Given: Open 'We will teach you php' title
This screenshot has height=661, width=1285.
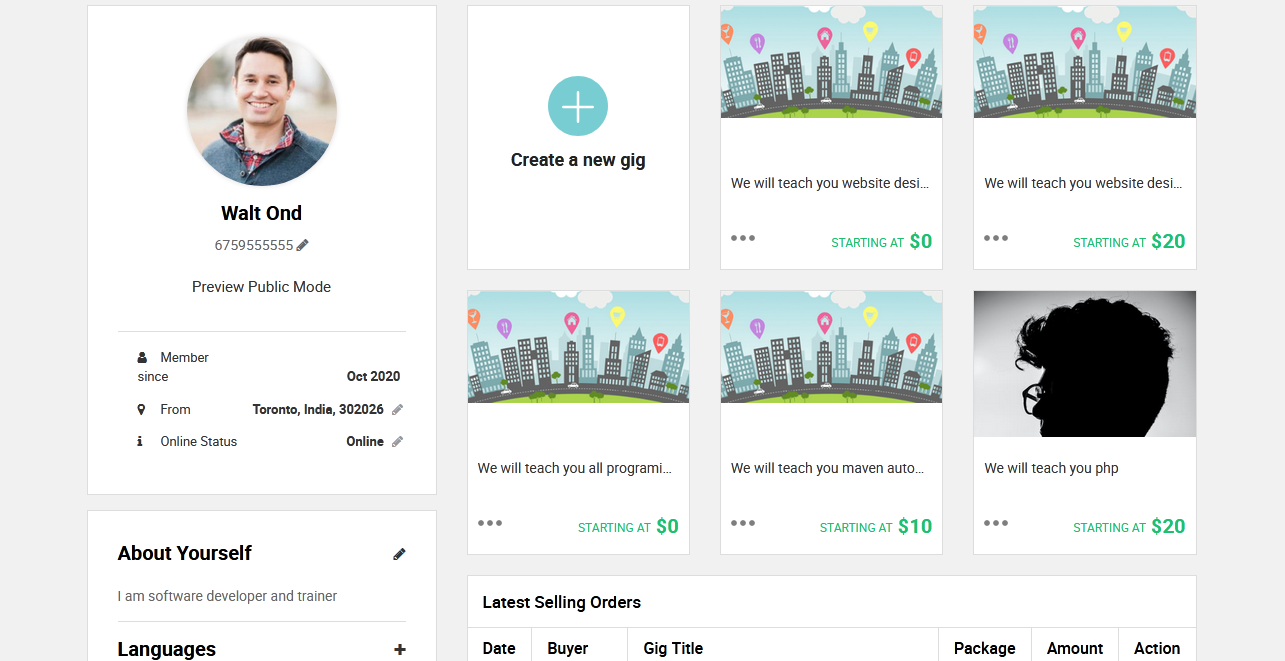Looking at the screenshot, I should (x=1051, y=468).
